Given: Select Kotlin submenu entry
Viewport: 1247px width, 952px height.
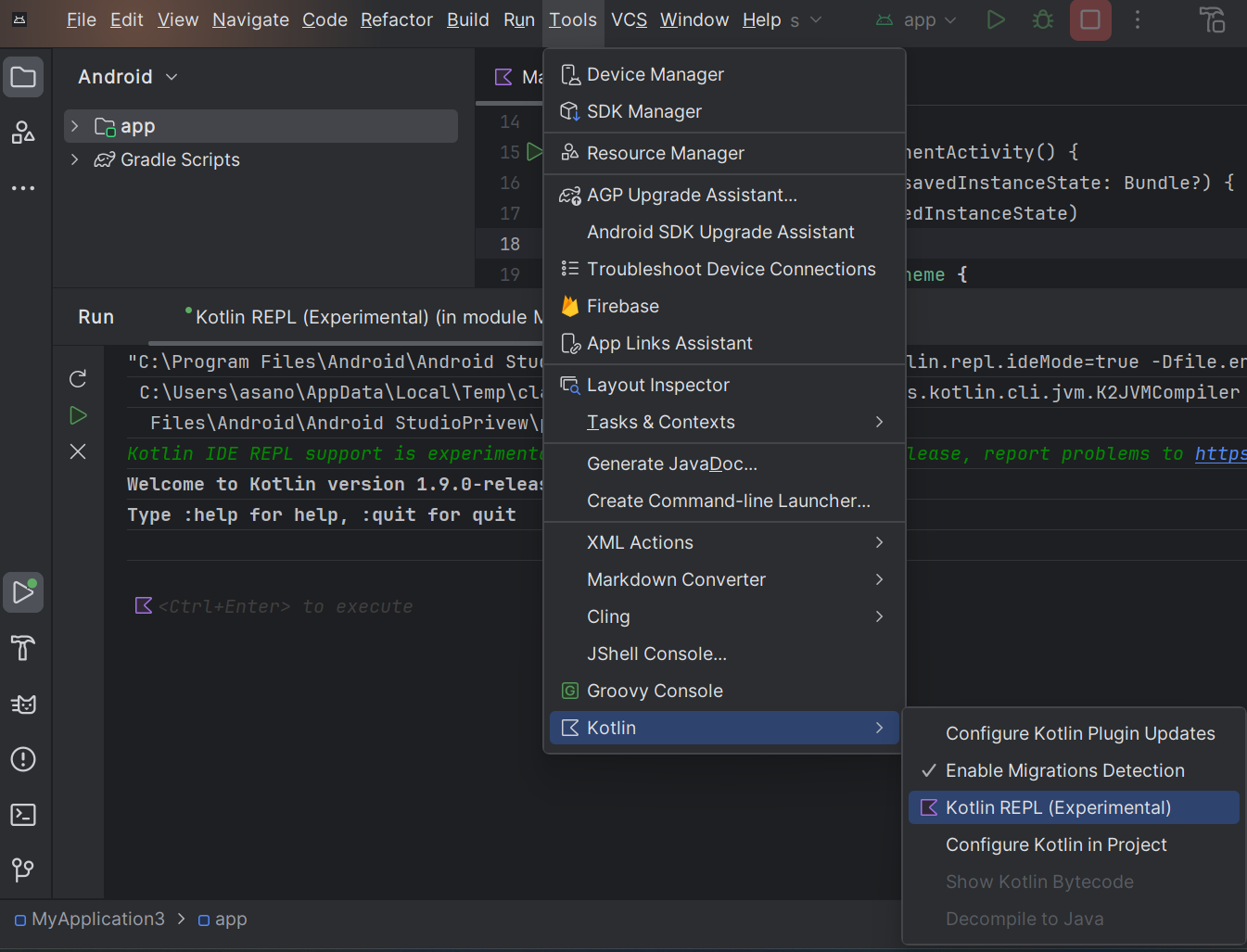Looking at the screenshot, I should pyautogui.click(x=724, y=728).
